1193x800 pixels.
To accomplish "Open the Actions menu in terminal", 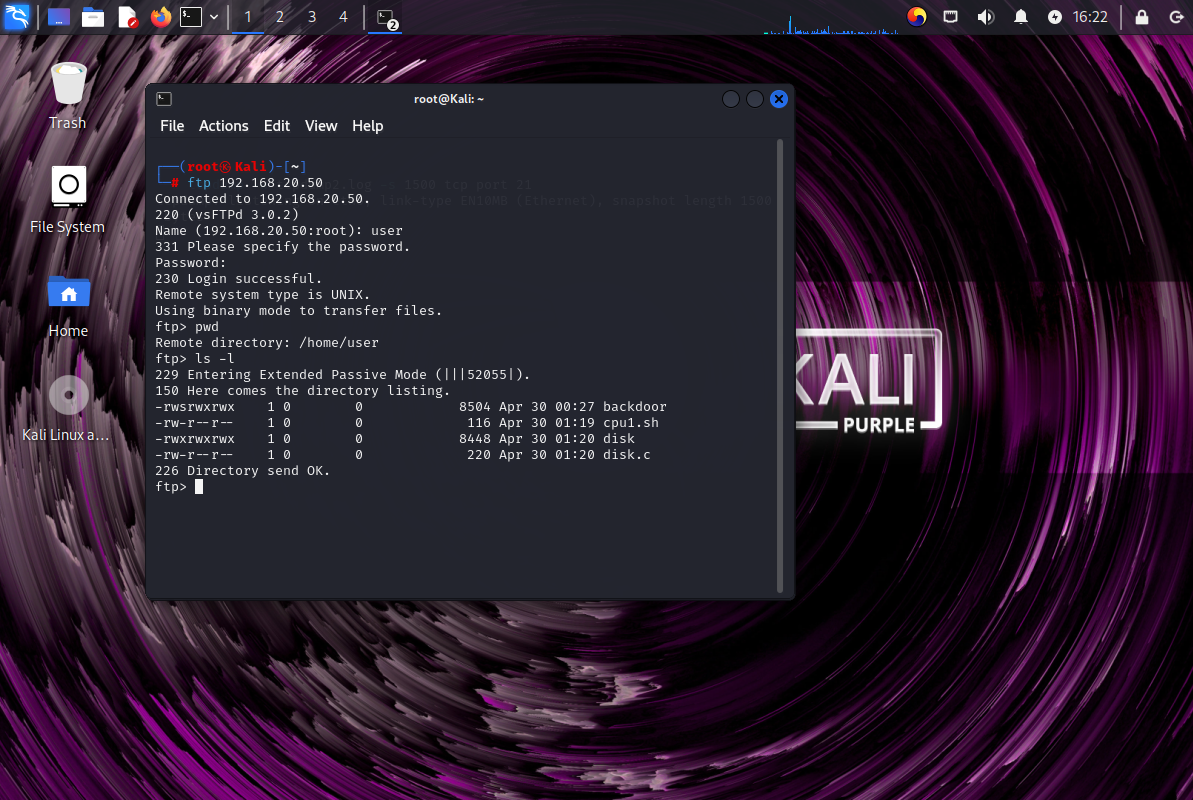I will point(224,126).
